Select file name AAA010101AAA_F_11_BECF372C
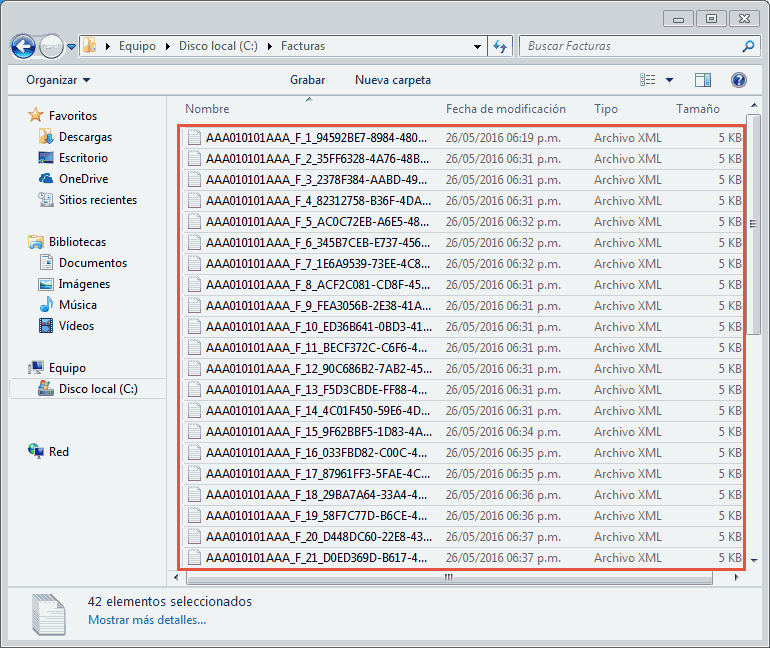The image size is (770, 648). click(x=316, y=348)
